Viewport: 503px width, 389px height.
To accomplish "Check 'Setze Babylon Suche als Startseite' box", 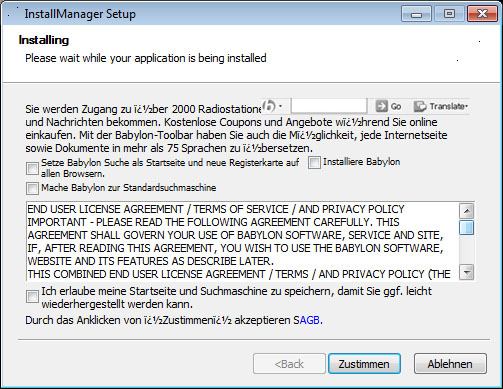I will tap(32, 168).
